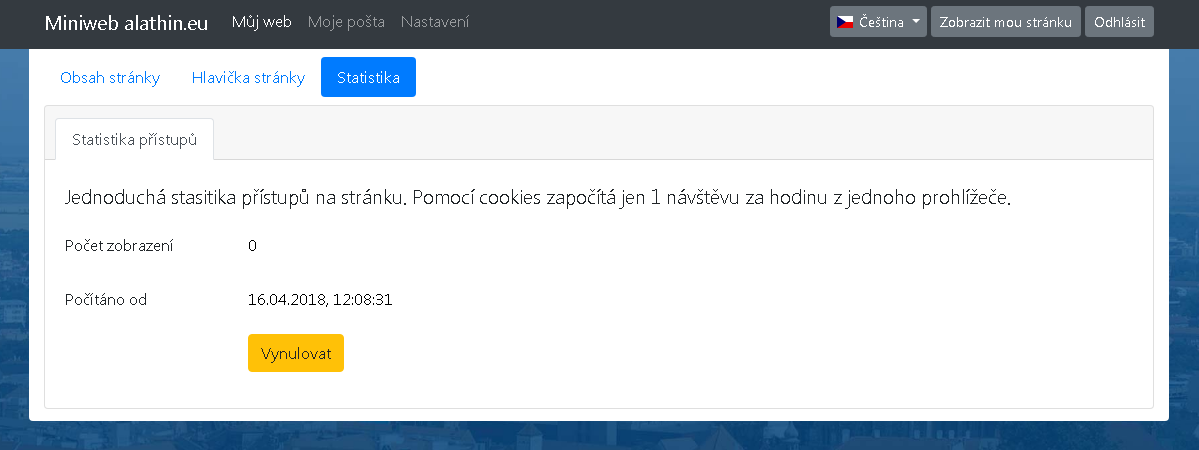1199x450 pixels.
Task: Click the Zobrazit mou stránku button
Action: point(1005,22)
